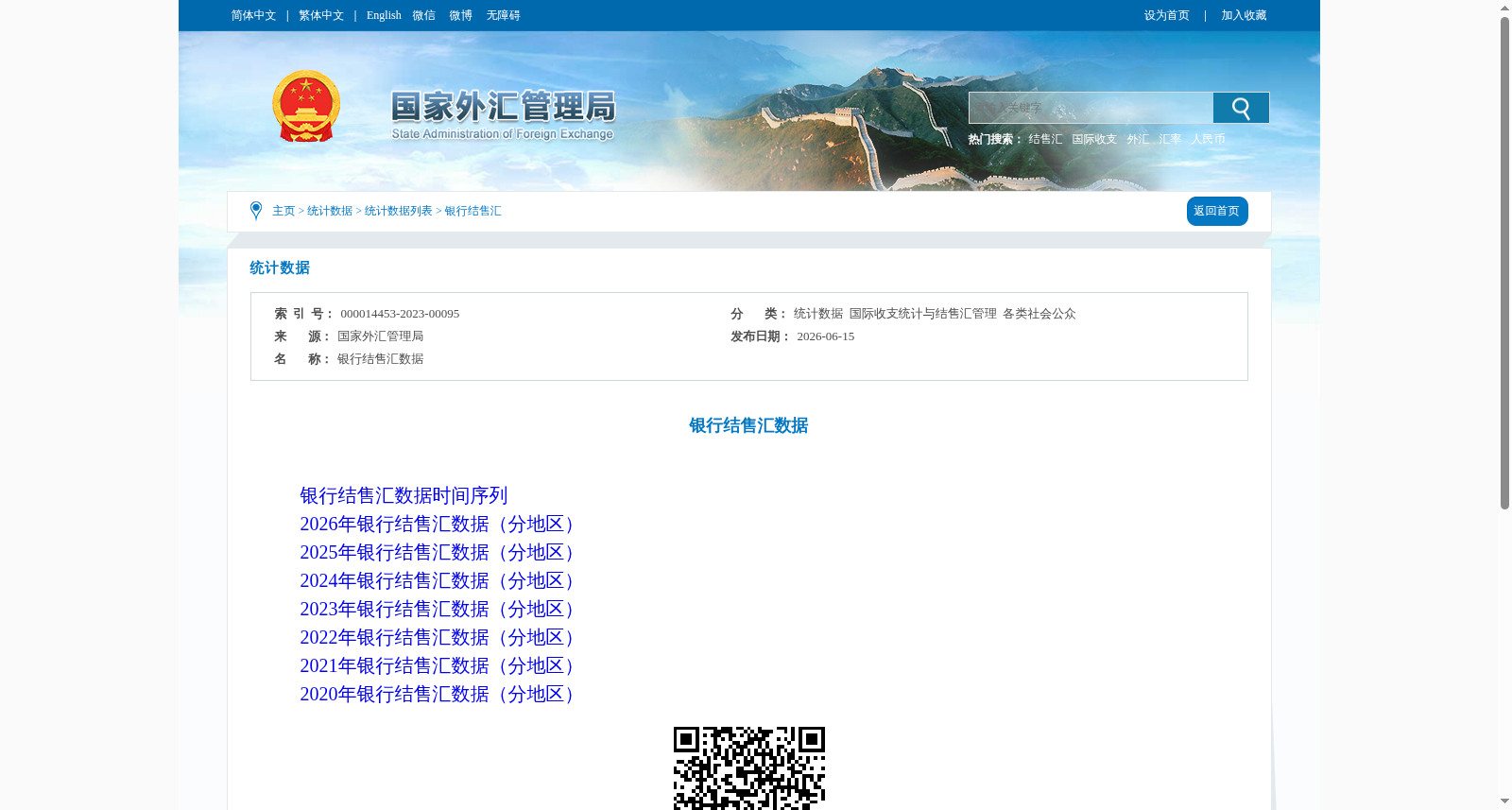Open 银行结售汇数据时间序列 link

[404, 495]
